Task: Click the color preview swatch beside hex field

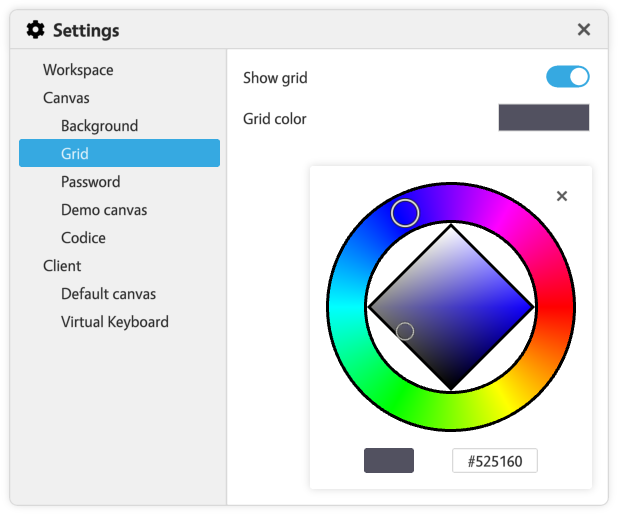Action: click(x=389, y=460)
